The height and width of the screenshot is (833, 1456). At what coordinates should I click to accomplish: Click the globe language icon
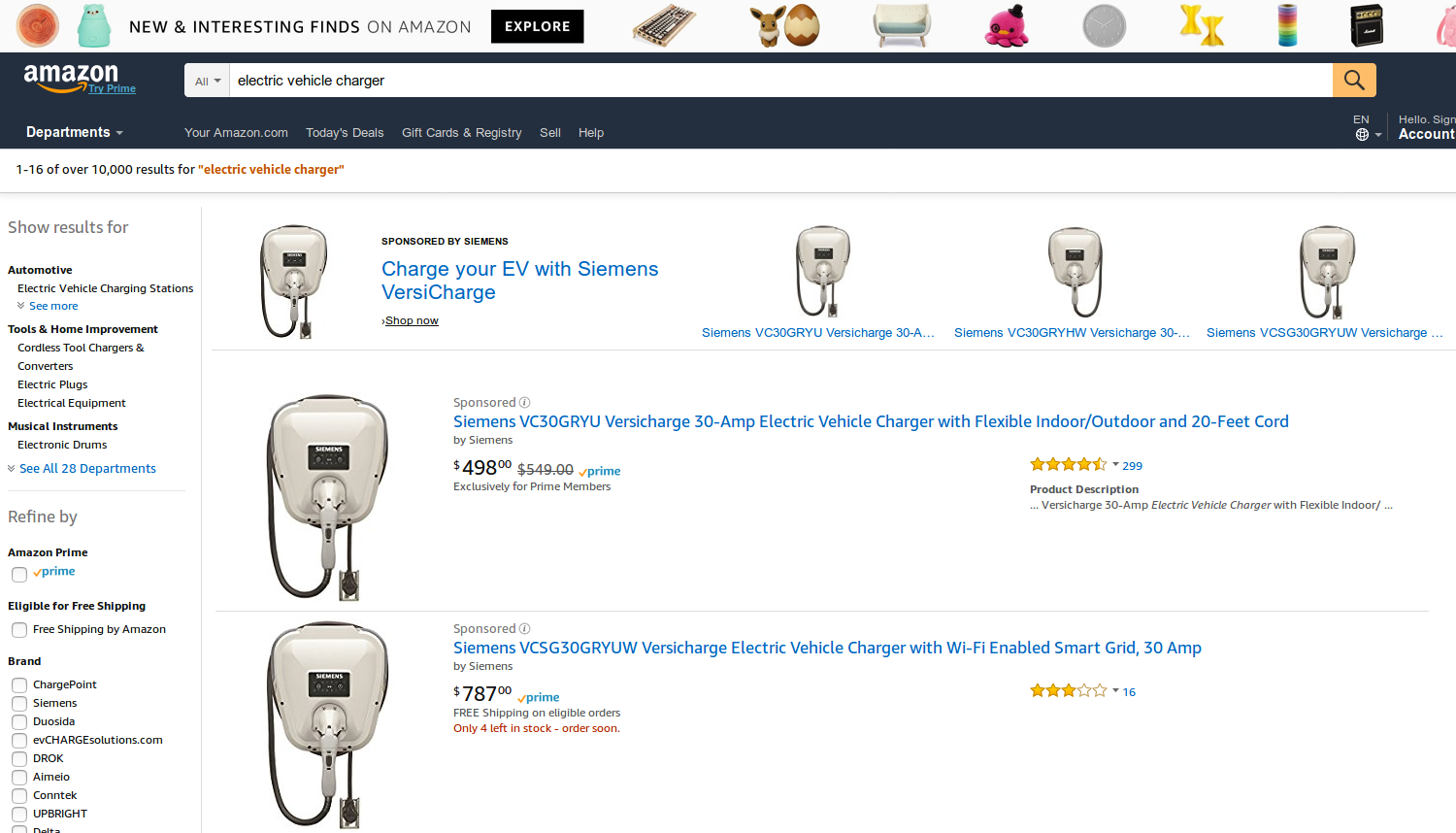click(1362, 135)
